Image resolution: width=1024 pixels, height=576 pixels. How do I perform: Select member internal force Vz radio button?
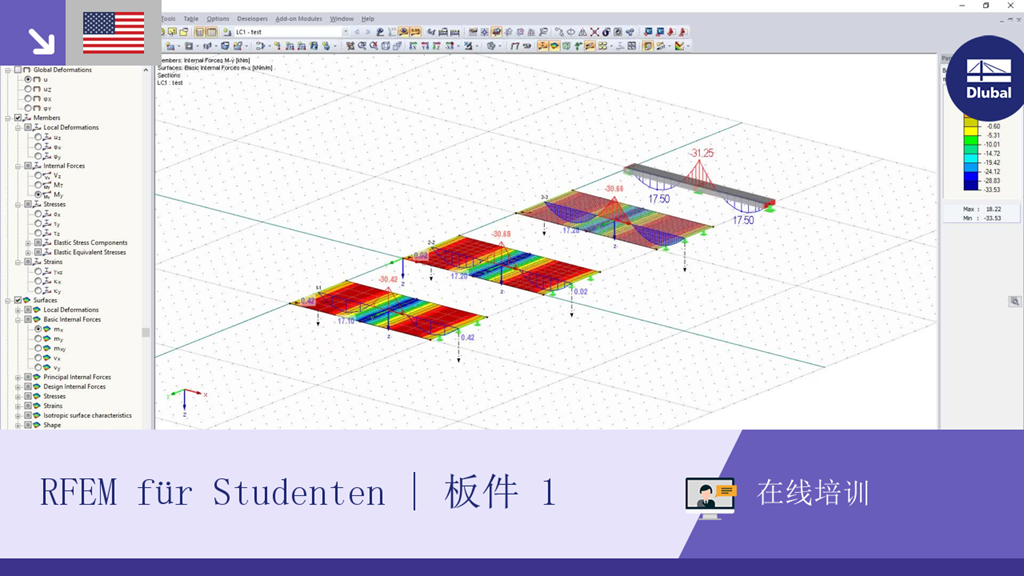pyautogui.click(x=38, y=175)
